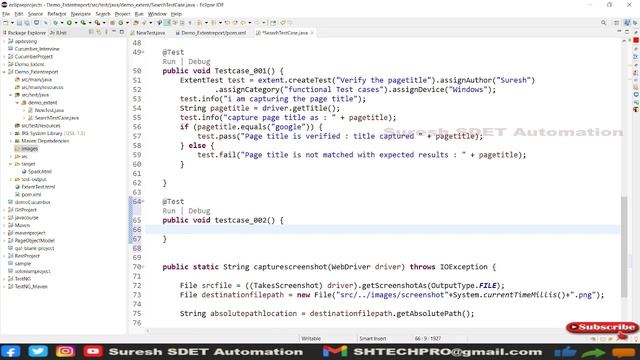Click Run link above testcase_002

click(169, 211)
